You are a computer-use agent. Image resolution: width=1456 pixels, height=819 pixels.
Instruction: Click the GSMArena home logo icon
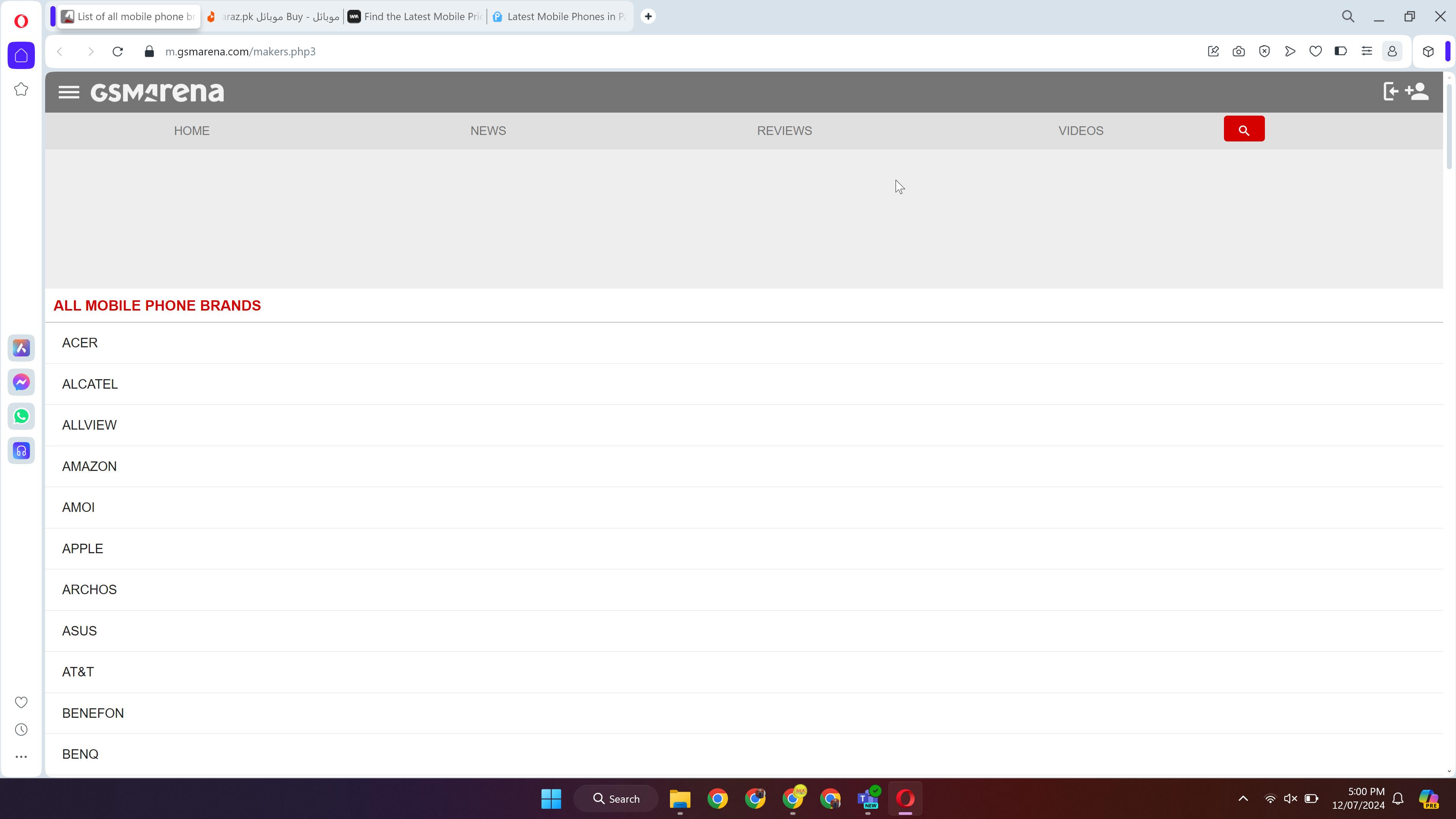pos(157,91)
